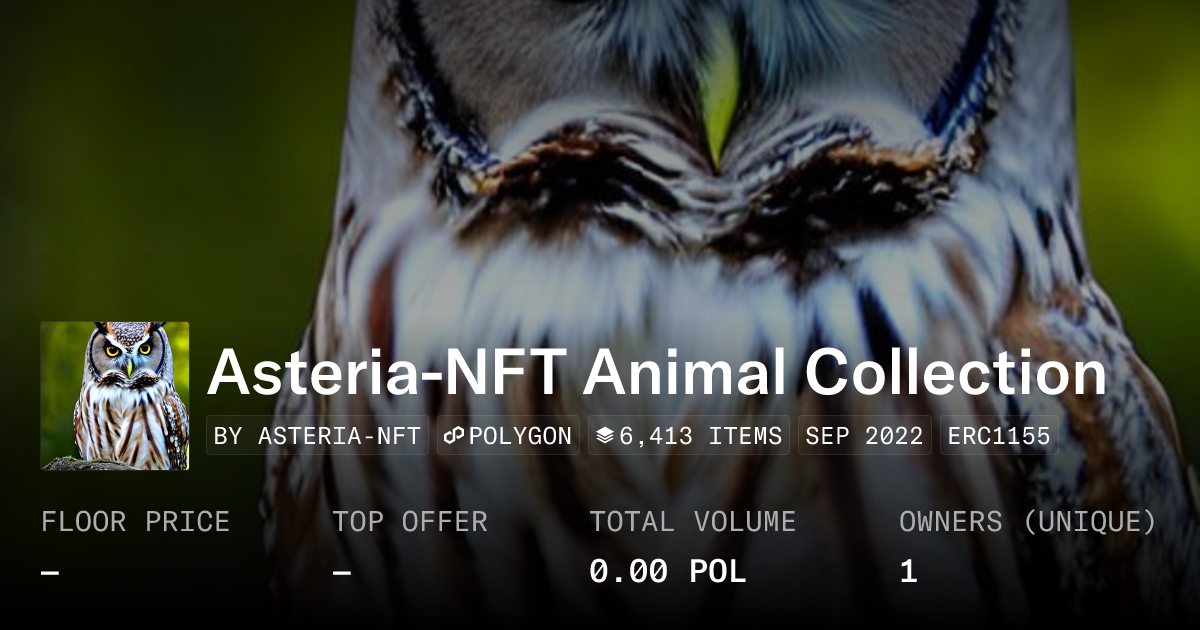This screenshot has width=1200, height=630.
Task: Select the layers icon beside item count
Action: (x=605, y=434)
